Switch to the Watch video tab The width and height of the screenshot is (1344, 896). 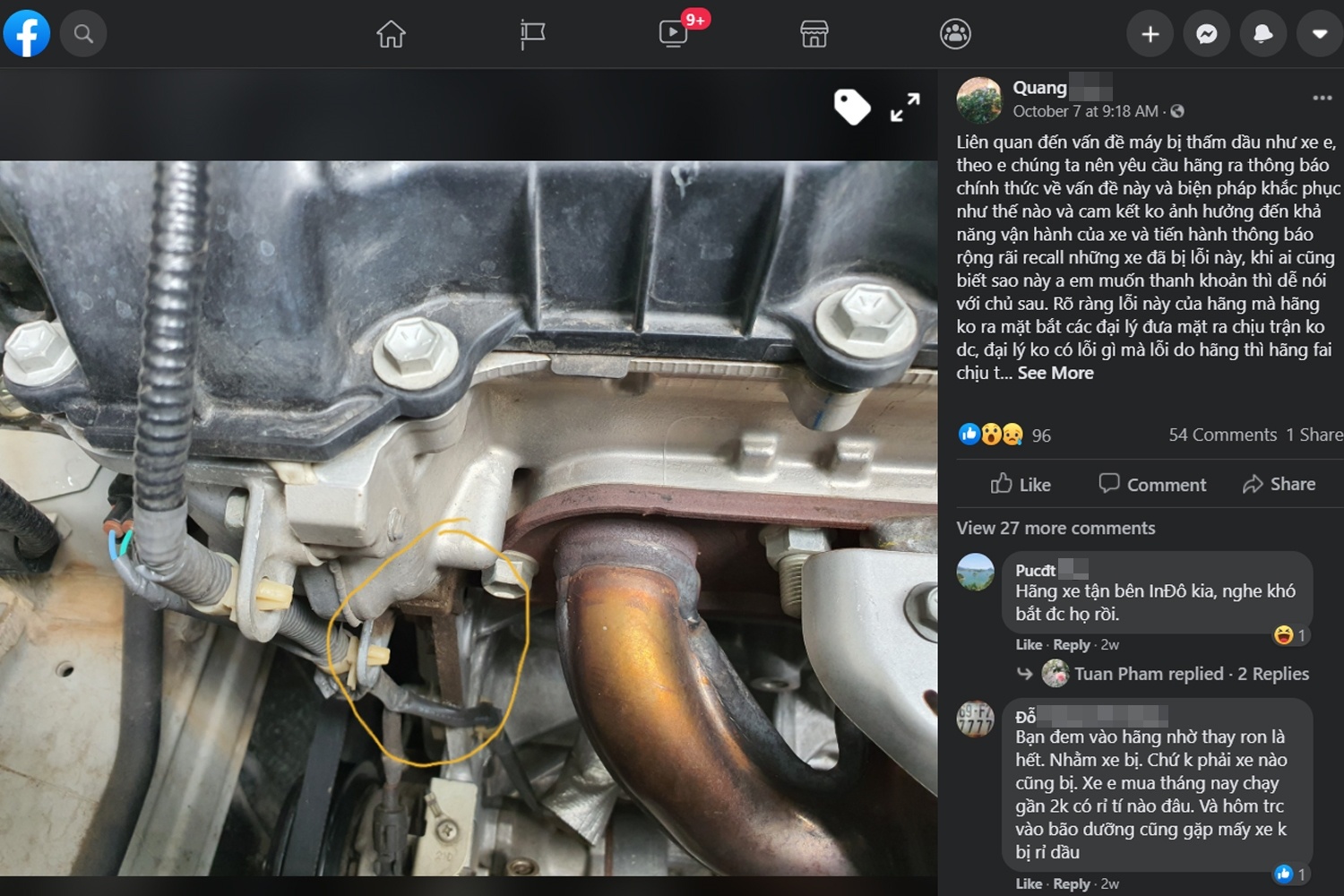pyautogui.click(x=673, y=34)
